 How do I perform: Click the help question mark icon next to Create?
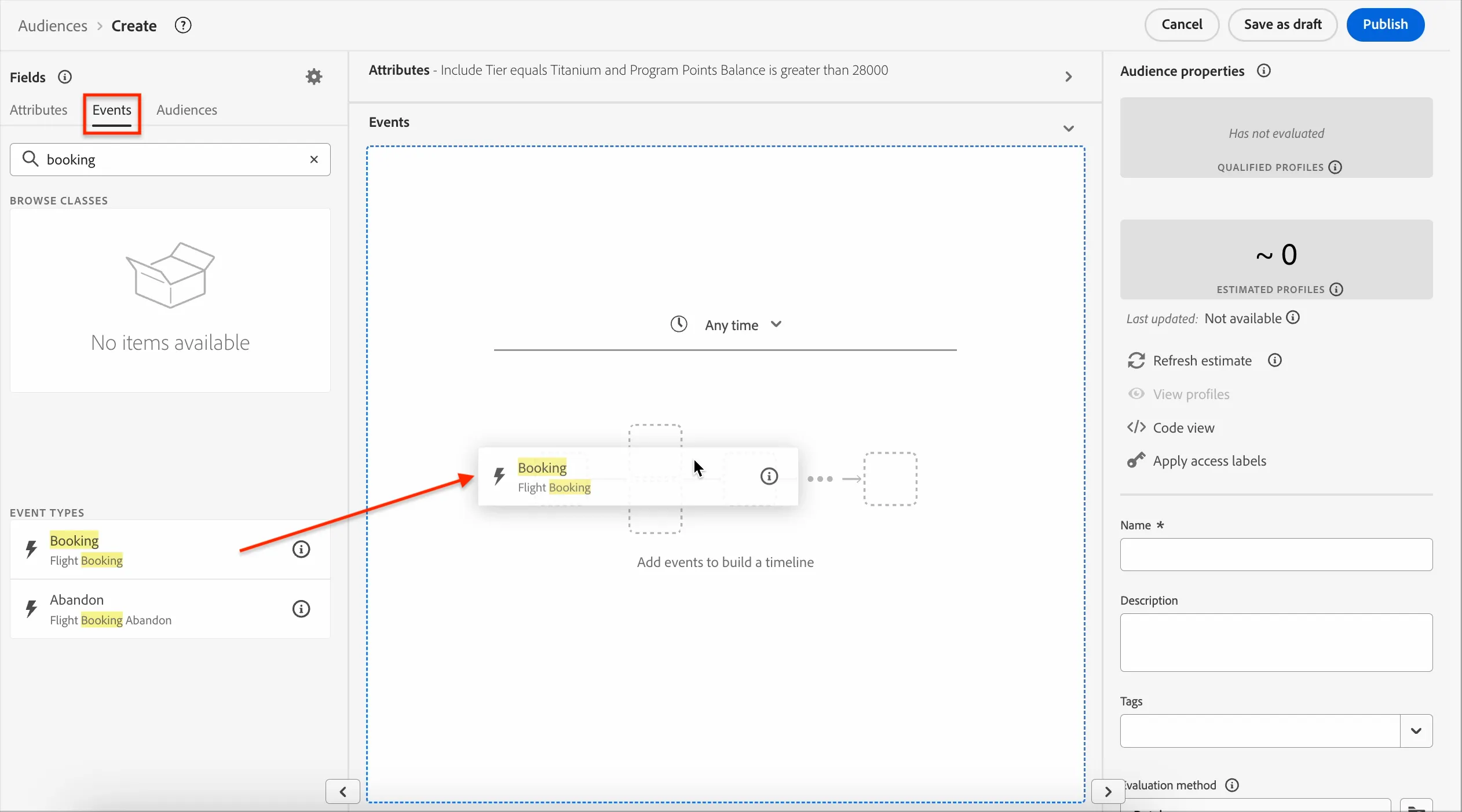click(183, 25)
